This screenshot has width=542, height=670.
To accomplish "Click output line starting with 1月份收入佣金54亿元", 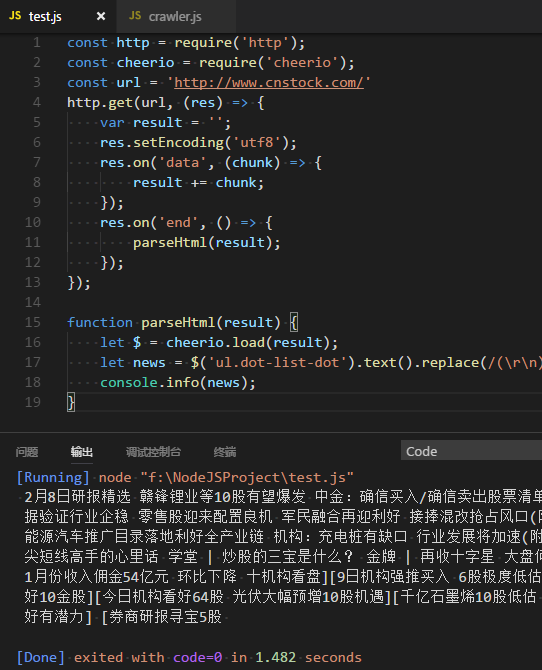I will (x=283, y=576).
